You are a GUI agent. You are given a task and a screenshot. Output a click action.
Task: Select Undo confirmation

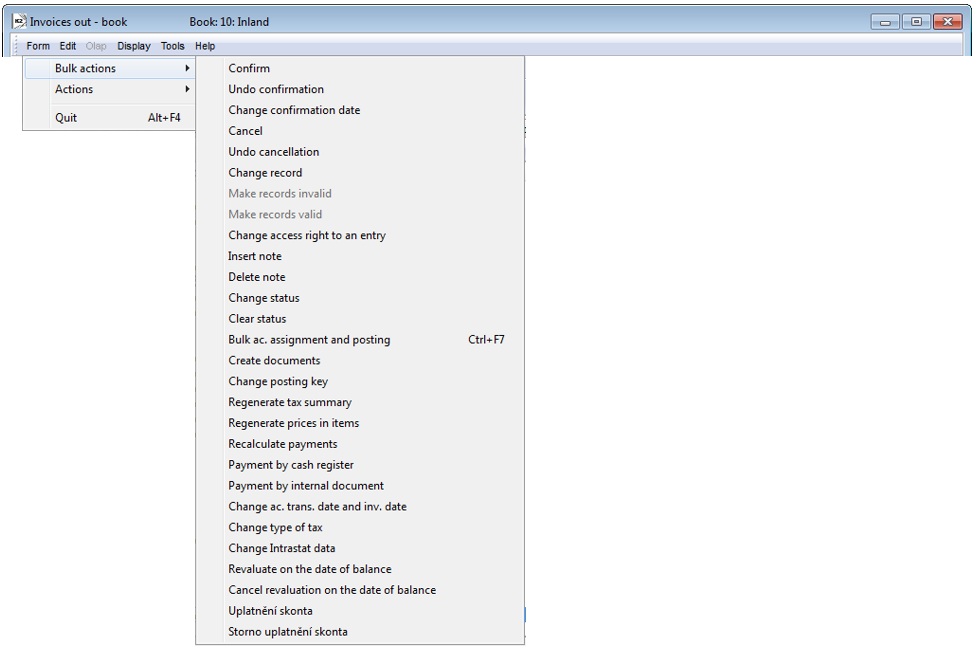(x=360, y=89)
